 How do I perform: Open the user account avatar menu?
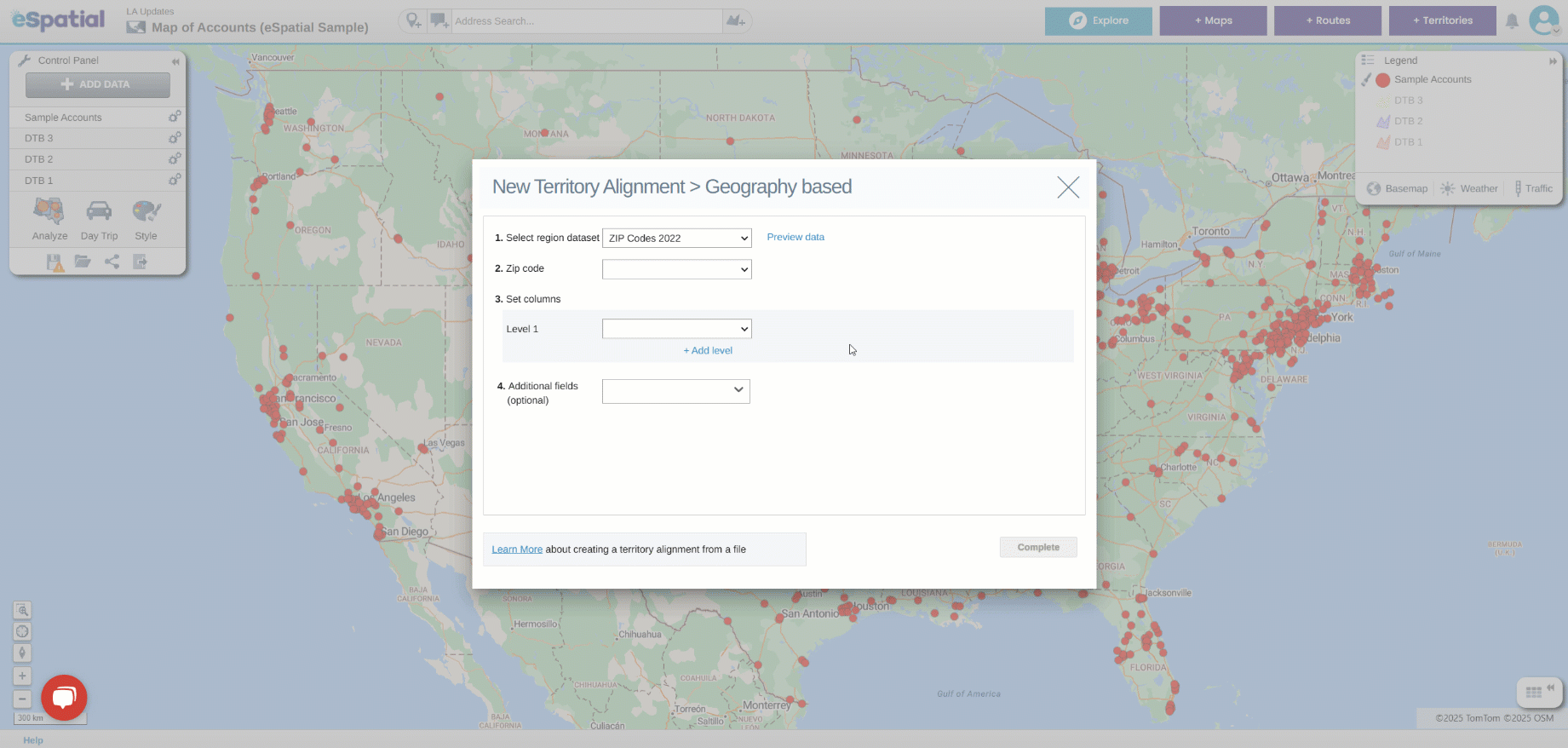(x=1544, y=20)
